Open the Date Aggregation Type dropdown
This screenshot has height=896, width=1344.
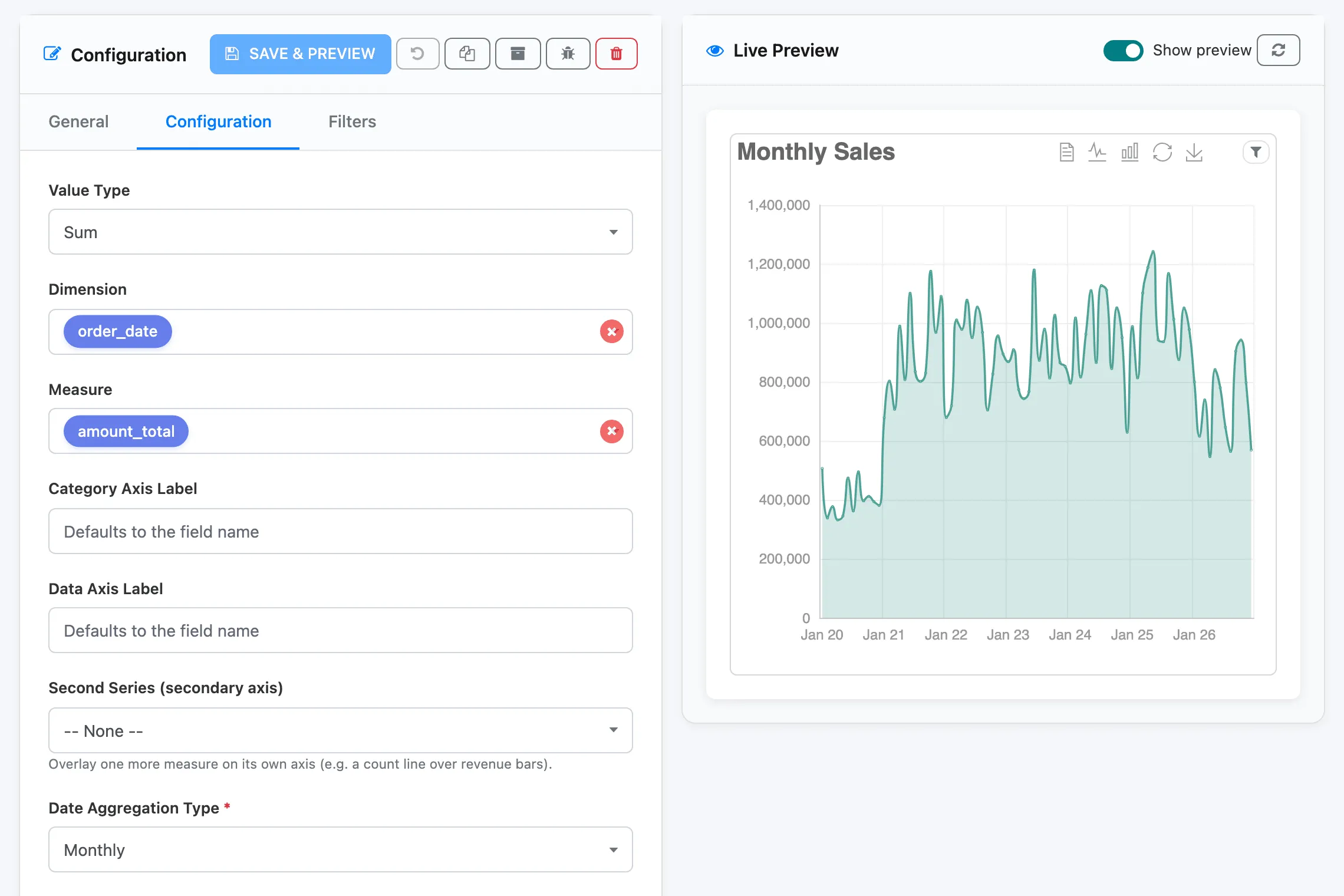tap(341, 849)
